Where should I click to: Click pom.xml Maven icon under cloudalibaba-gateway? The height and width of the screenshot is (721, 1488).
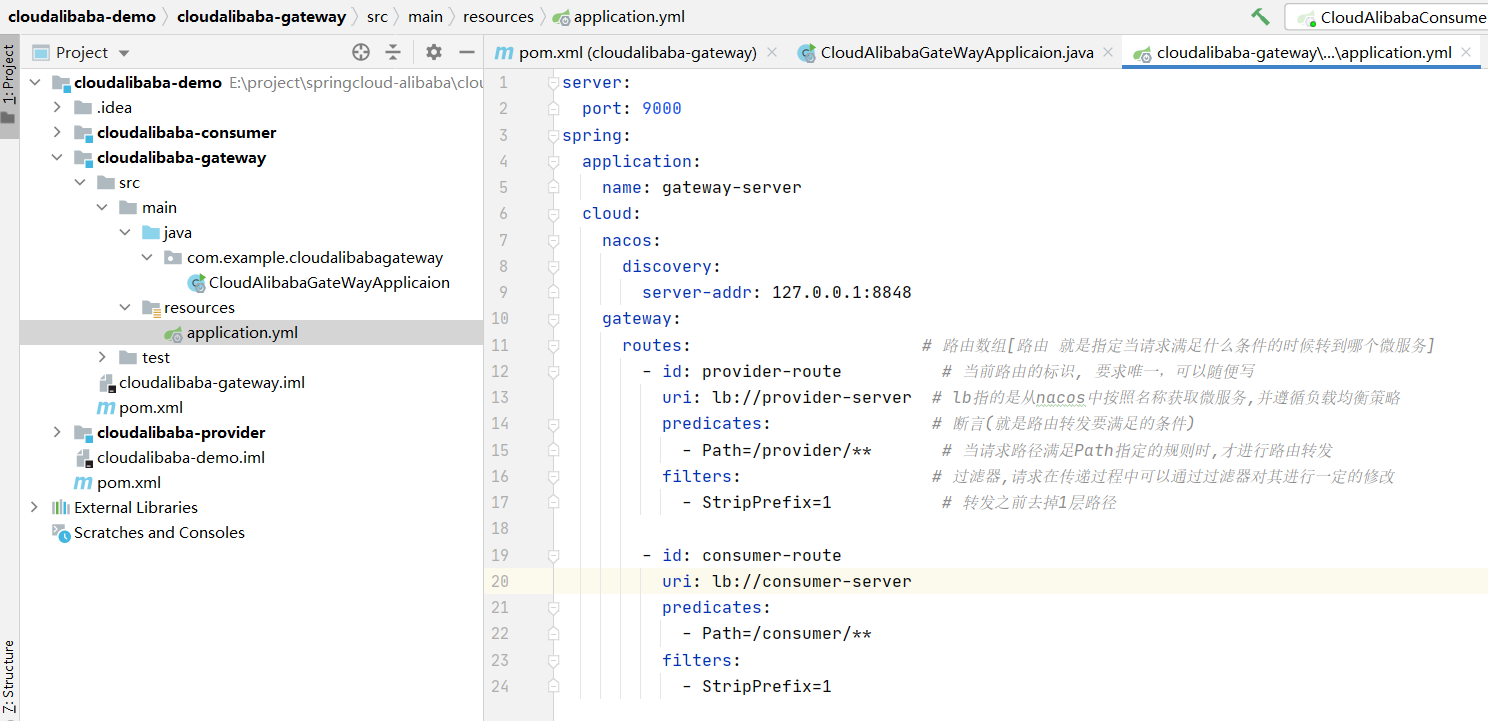point(104,407)
